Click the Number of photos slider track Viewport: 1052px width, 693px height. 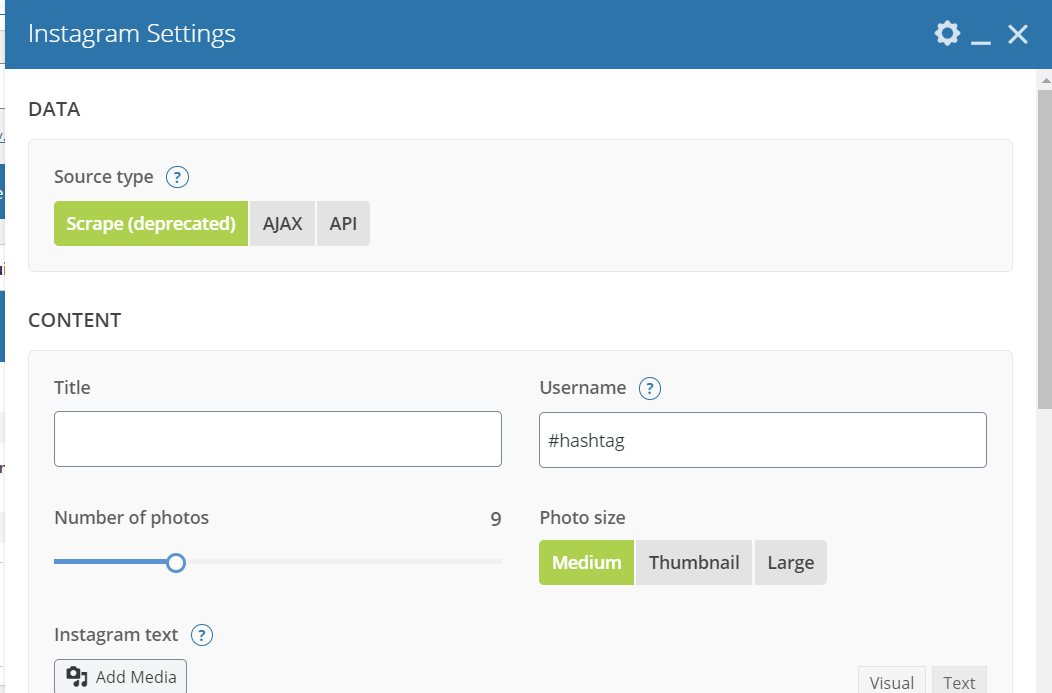coord(340,562)
